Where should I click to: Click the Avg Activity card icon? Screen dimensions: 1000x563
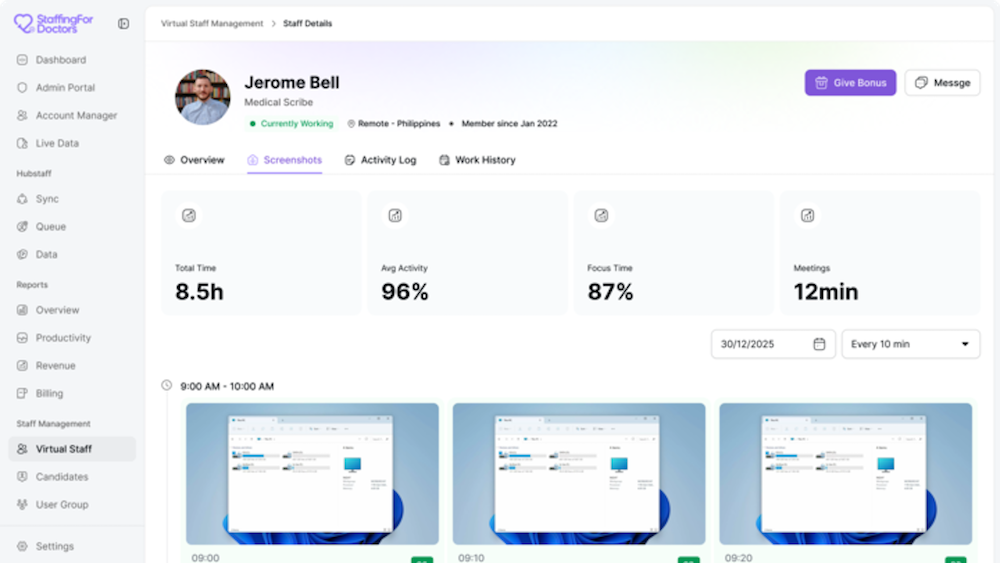coord(395,215)
